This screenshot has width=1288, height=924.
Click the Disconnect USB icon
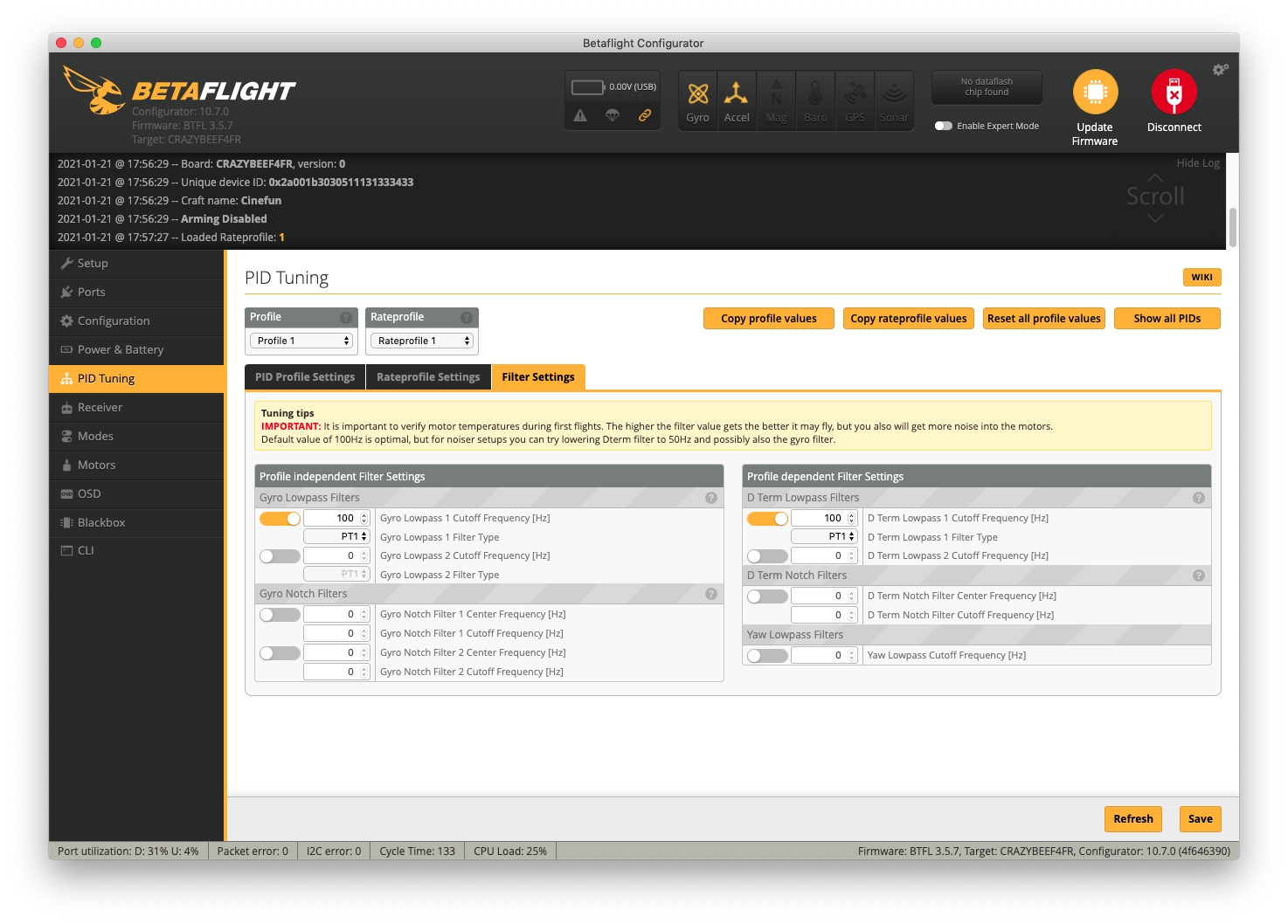1174,92
